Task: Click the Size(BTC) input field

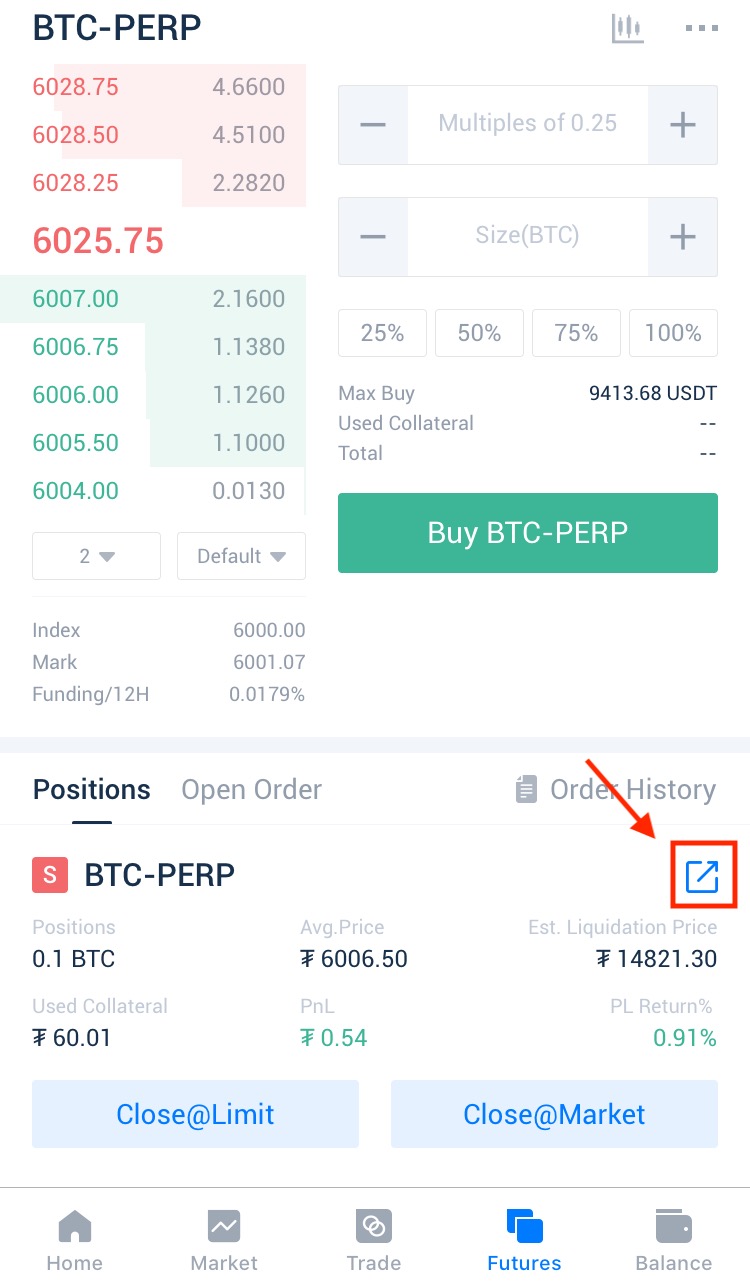Action: coord(527,237)
